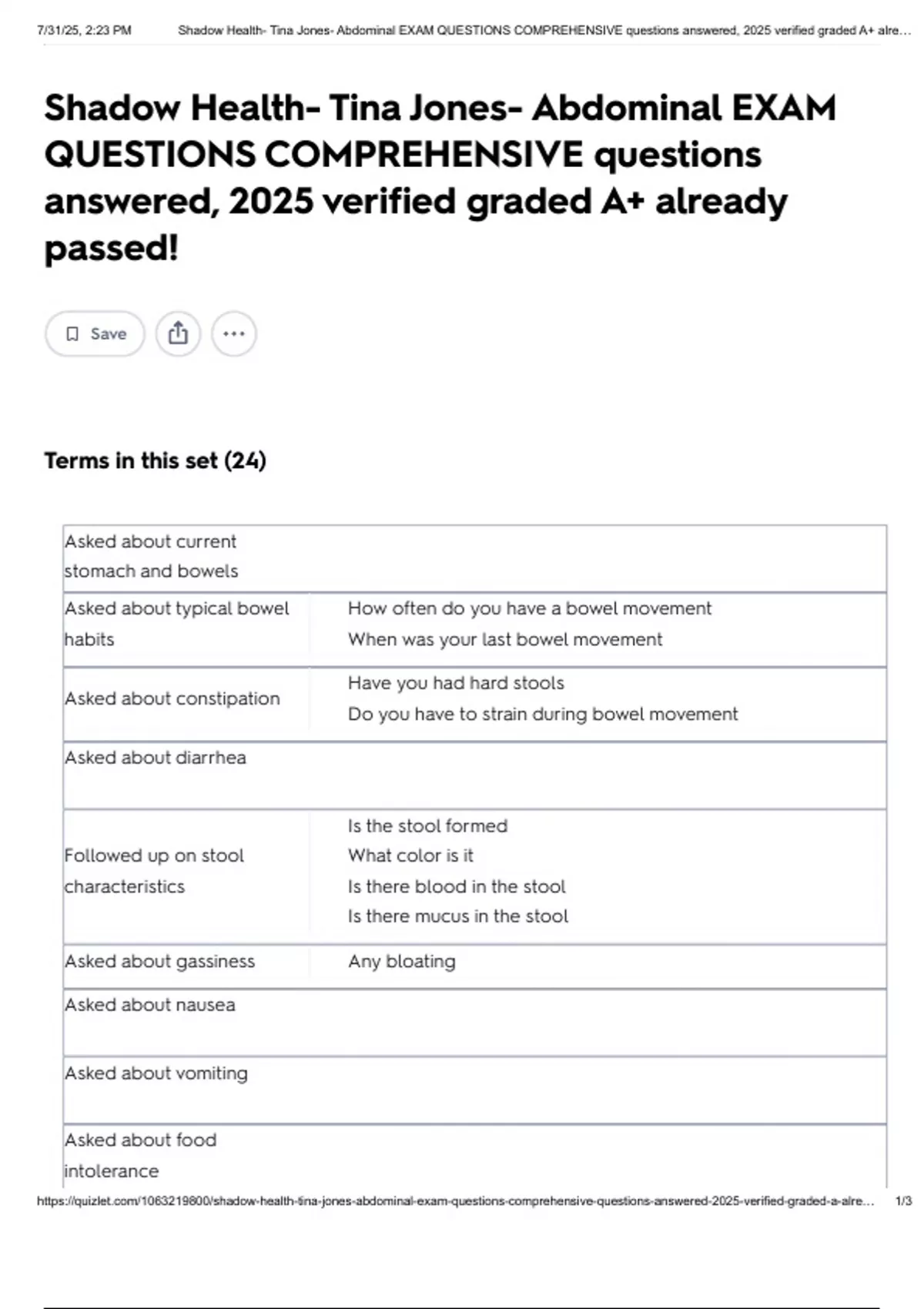
Task: Open the quizlet.com URL in footer
Action: [x=456, y=1200]
